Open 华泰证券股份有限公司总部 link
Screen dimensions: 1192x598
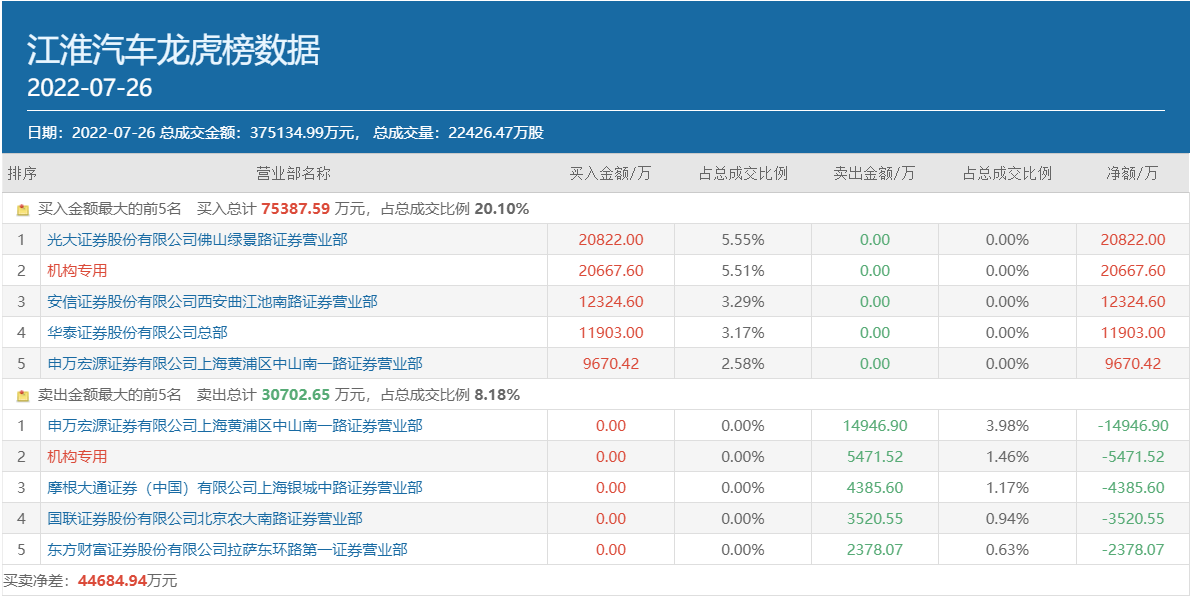pos(137,333)
